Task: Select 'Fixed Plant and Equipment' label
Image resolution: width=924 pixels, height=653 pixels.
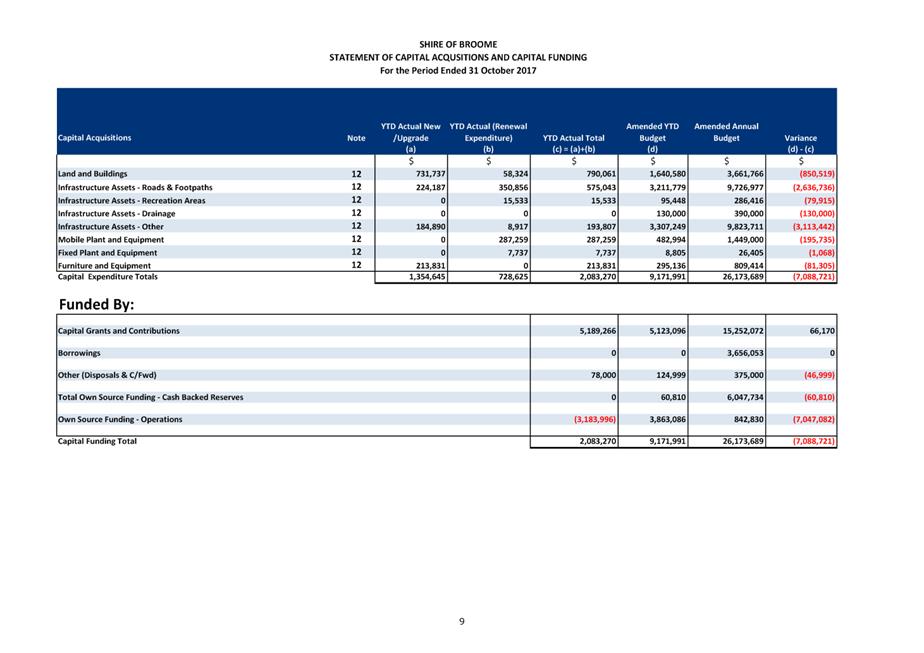Action: tap(107, 252)
